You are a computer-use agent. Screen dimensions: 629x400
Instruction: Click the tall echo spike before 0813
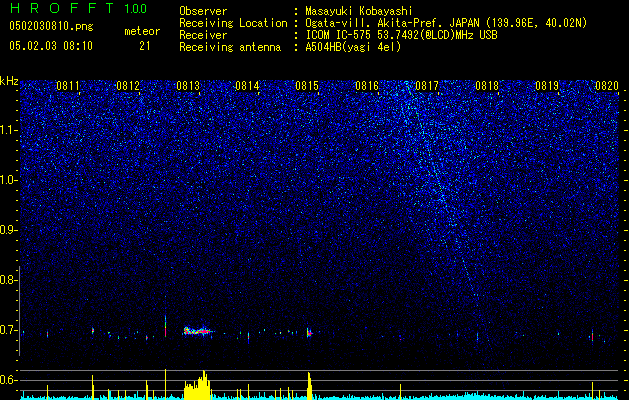point(165,325)
